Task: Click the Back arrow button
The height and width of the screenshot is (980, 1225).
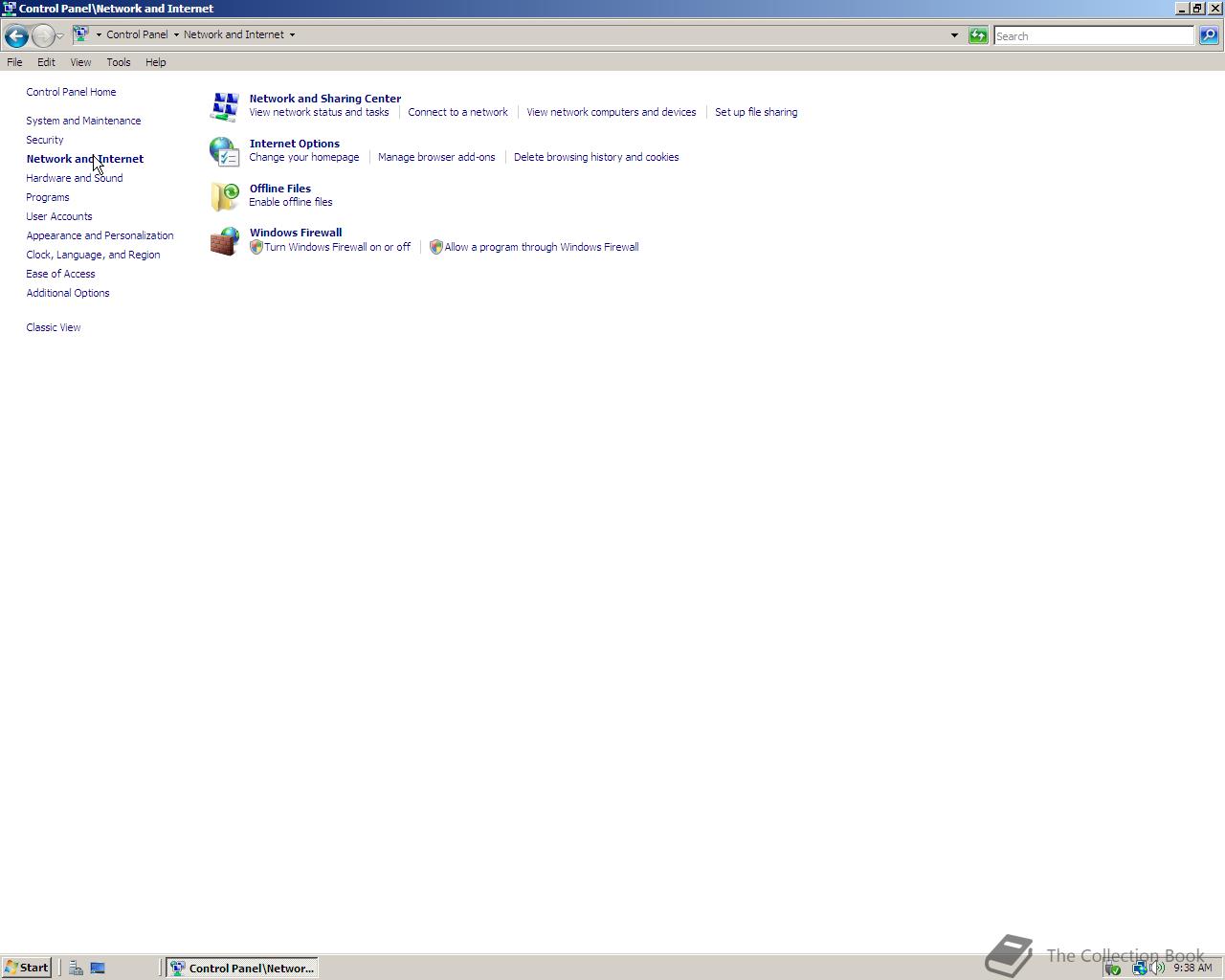Action: pos(16,36)
